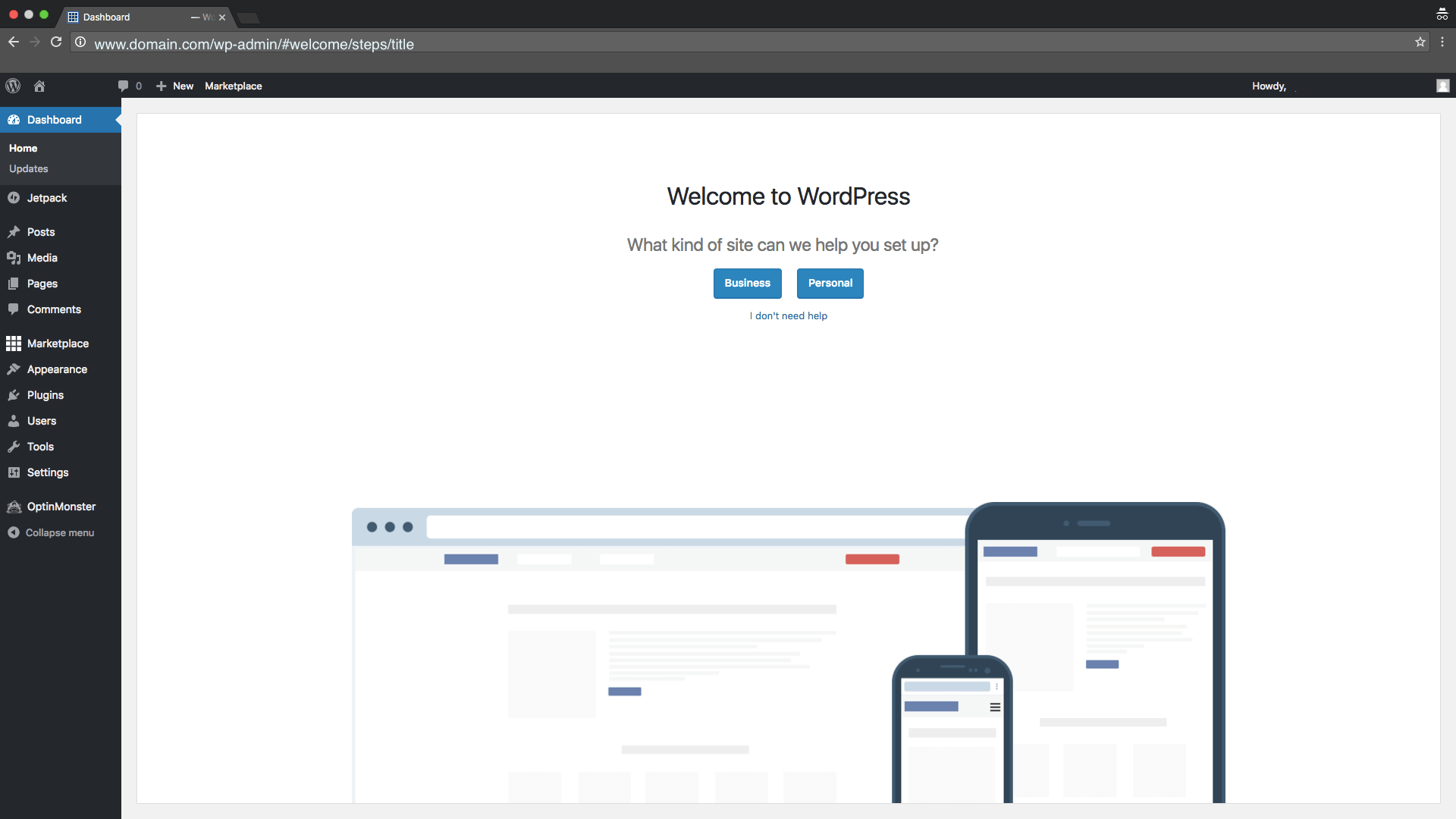Open the Marketplace menu item
Screen dimensions: 1456x819
click(58, 343)
